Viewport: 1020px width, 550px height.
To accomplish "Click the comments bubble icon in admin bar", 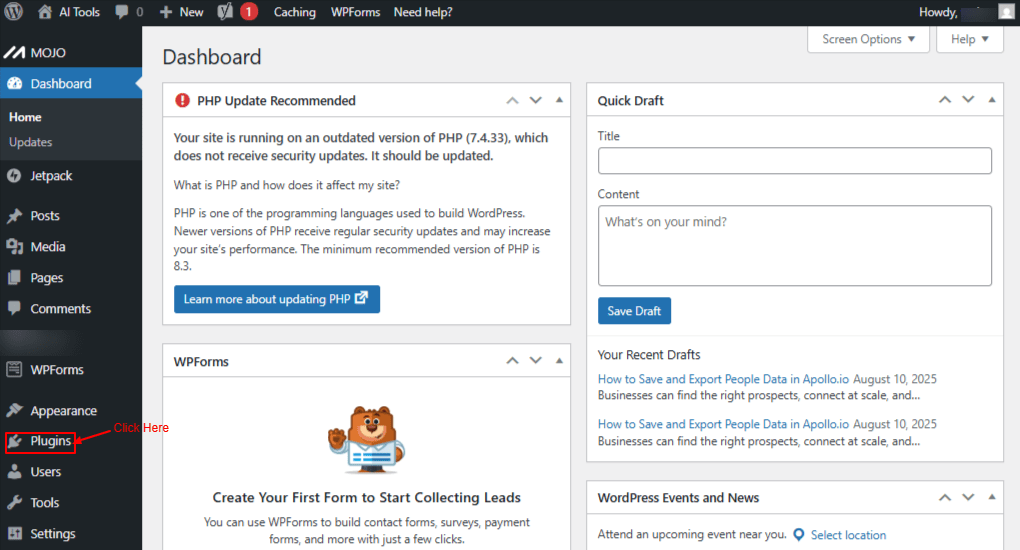I will pyautogui.click(x=121, y=12).
